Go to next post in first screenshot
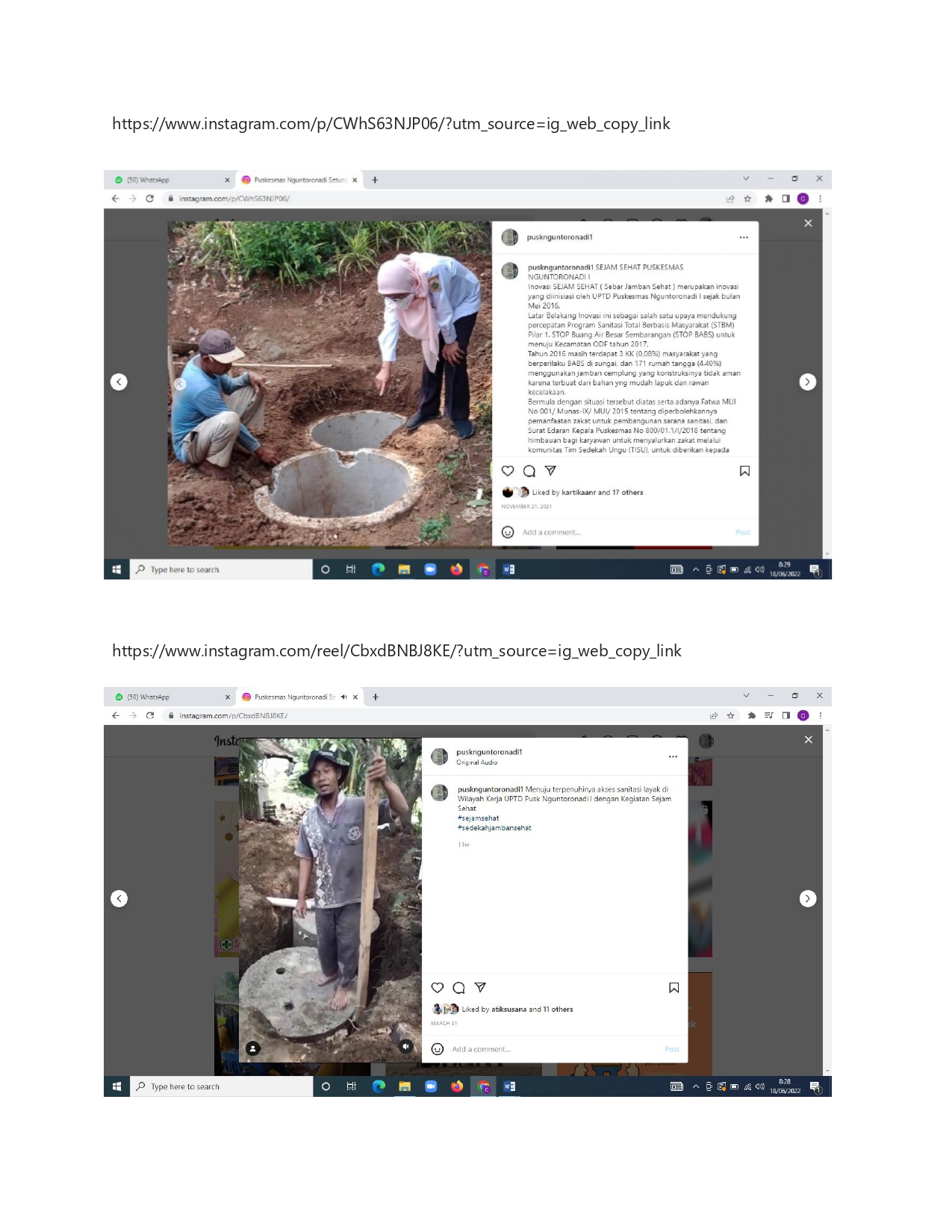952x1232 pixels. (x=807, y=382)
